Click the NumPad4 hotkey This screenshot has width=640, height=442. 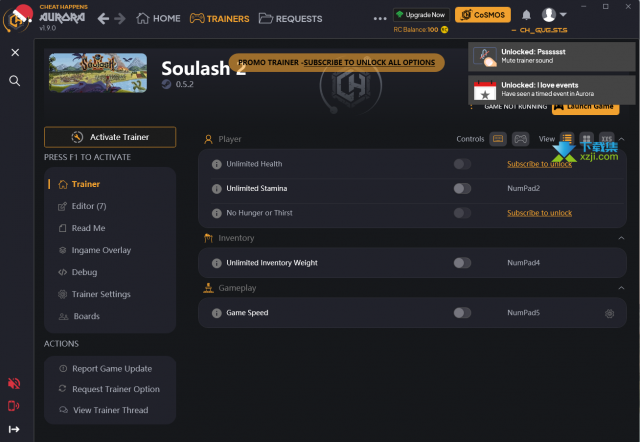pyautogui.click(x=524, y=263)
